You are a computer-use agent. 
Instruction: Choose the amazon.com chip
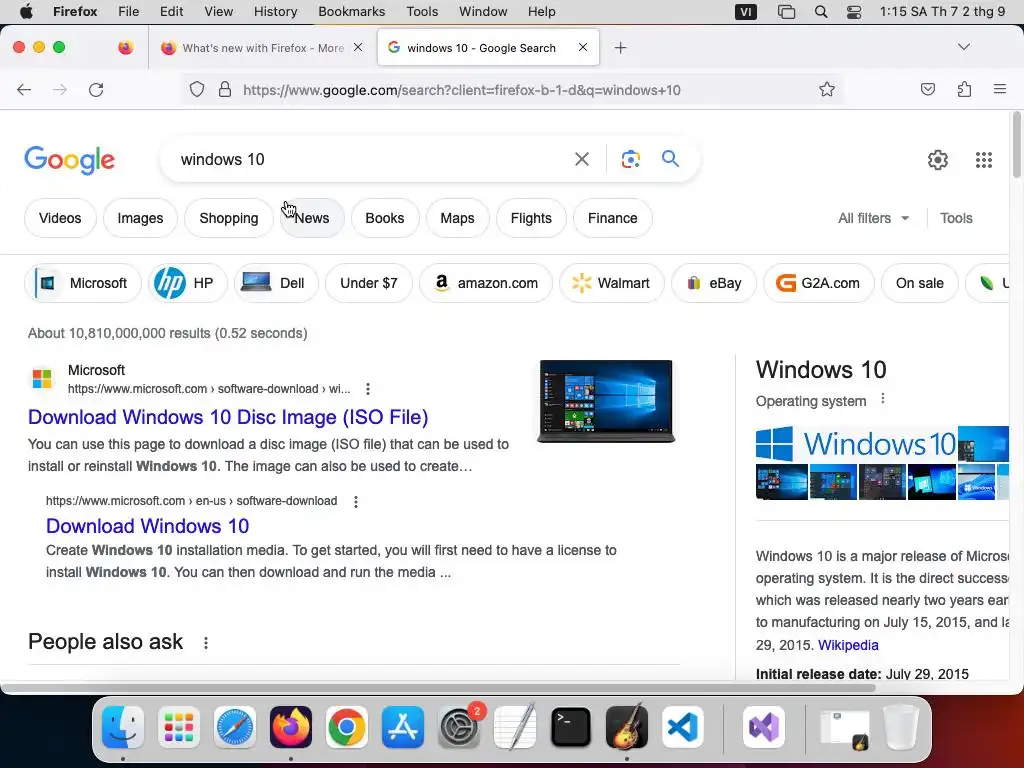point(486,283)
